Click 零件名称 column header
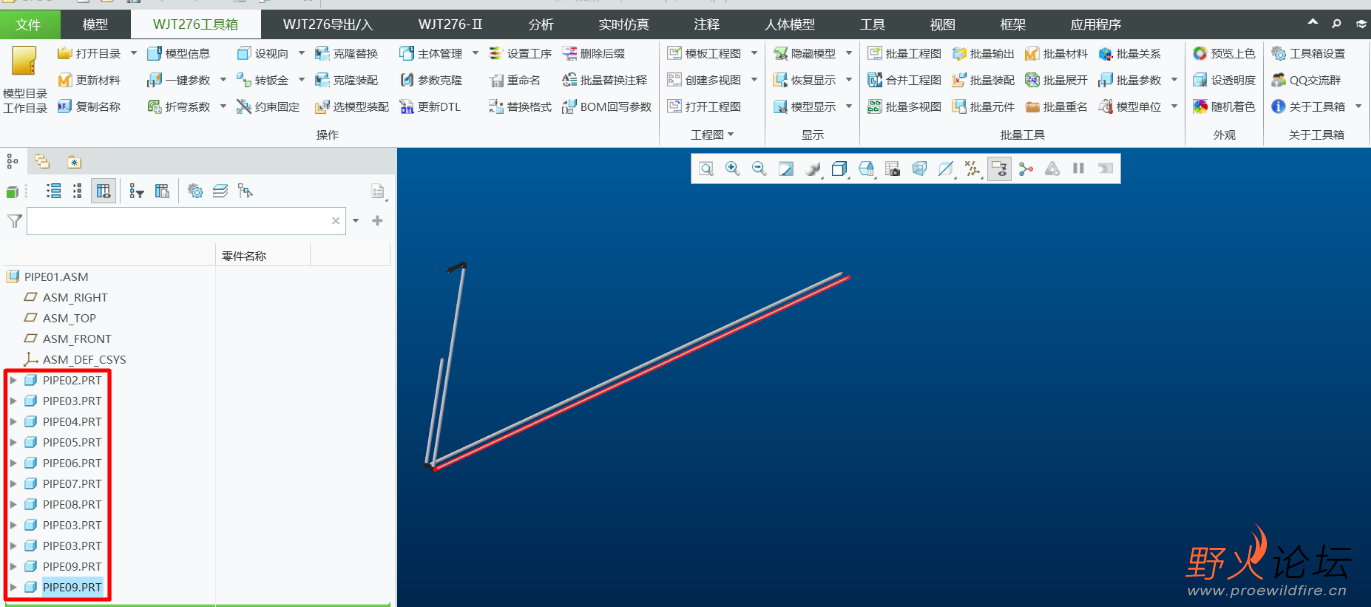Image resolution: width=1371 pixels, height=607 pixels. 243,256
